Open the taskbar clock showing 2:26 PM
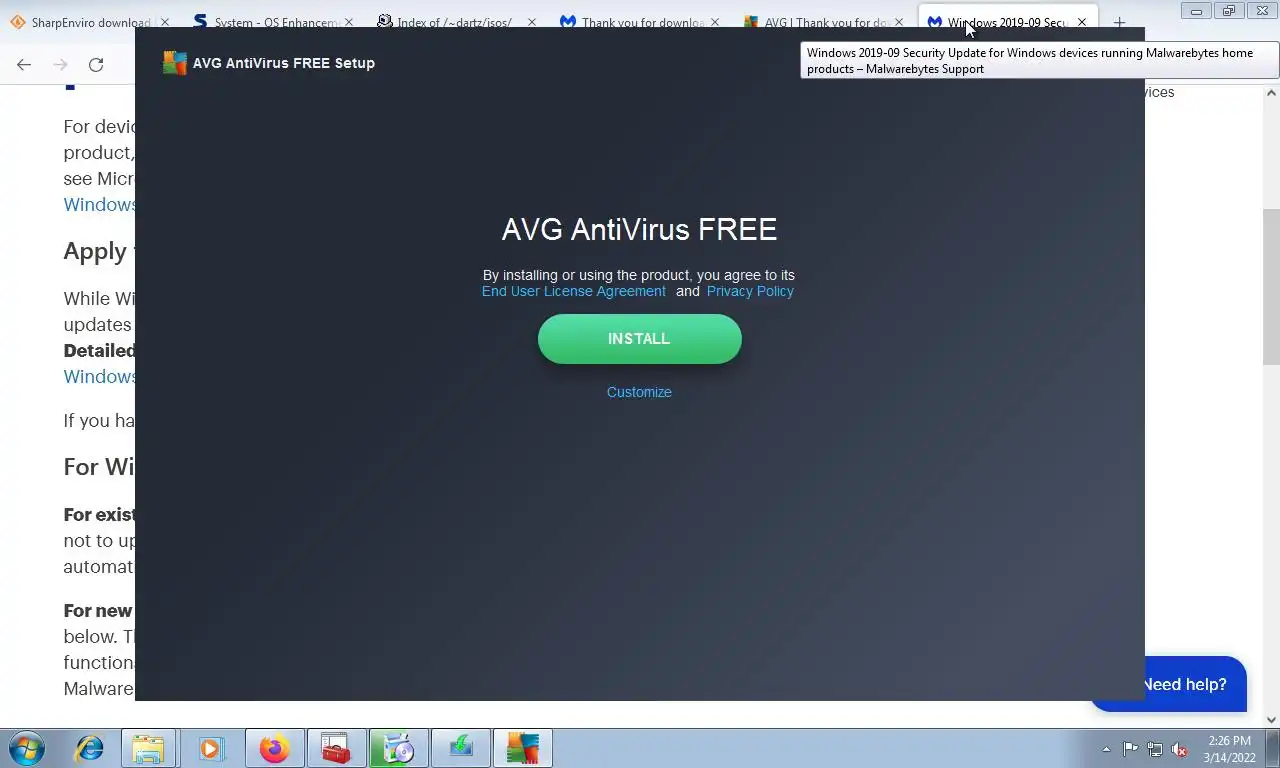 tap(1229, 749)
